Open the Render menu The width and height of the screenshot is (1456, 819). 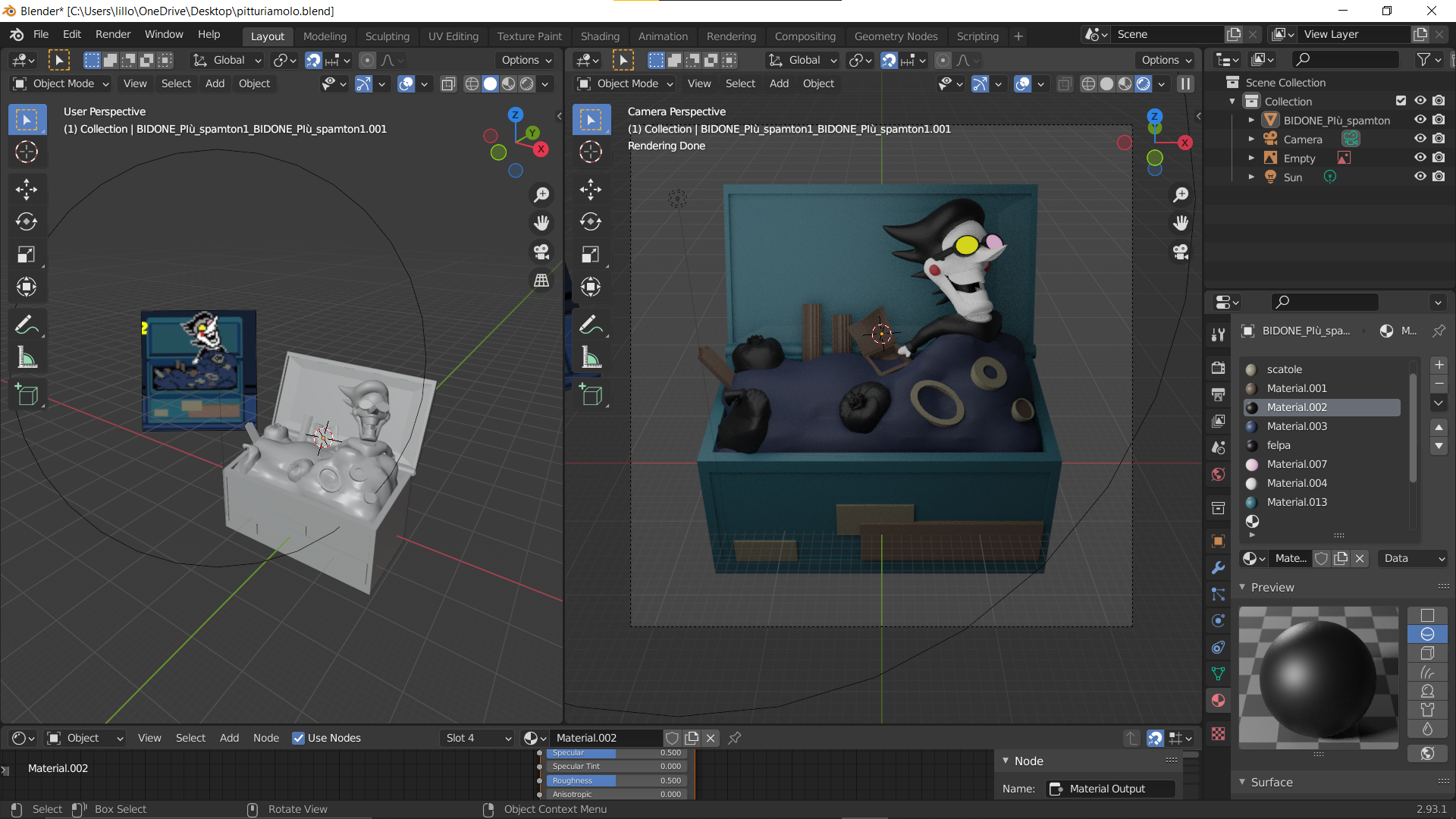tap(112, 34)
